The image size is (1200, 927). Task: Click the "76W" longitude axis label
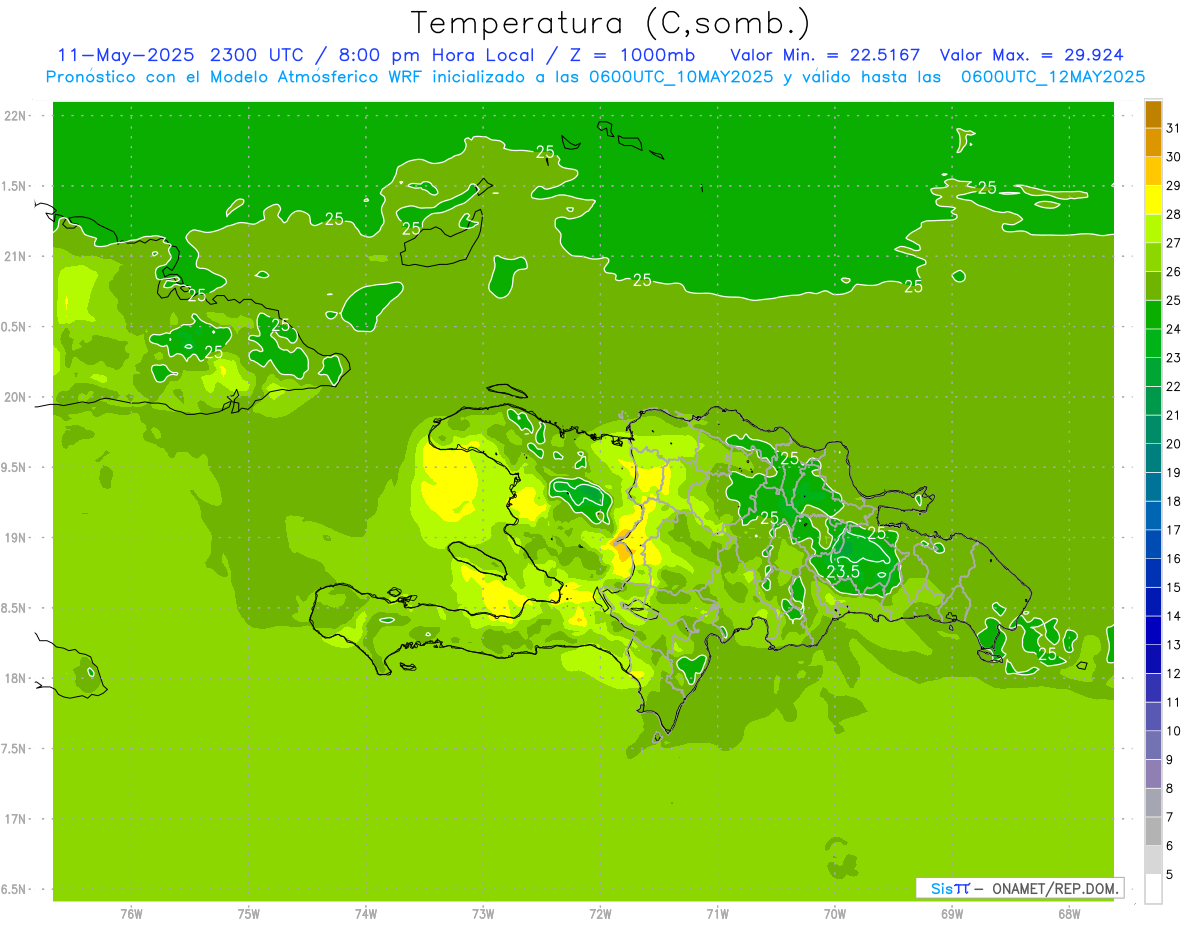click(131, 914)
